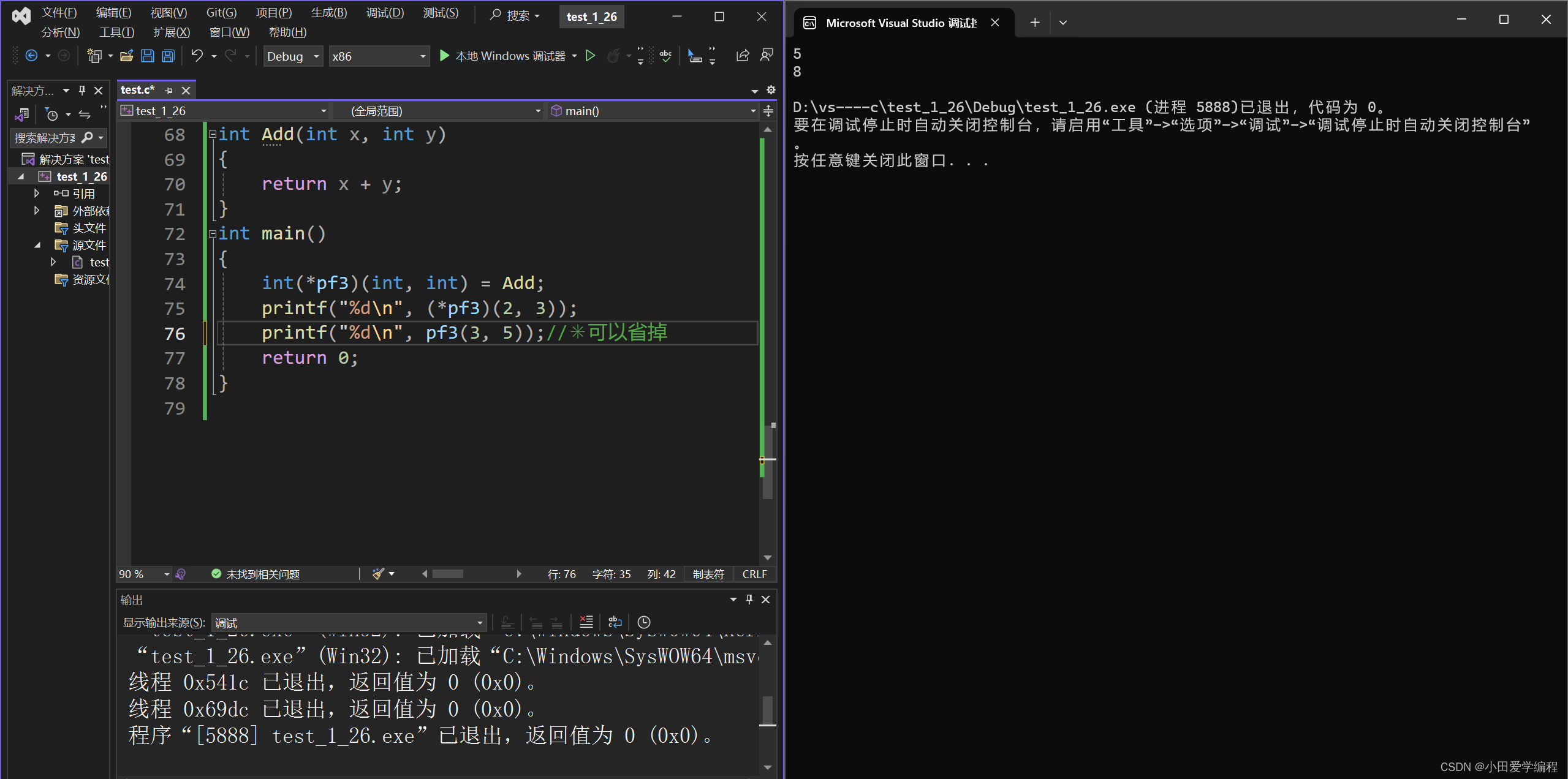Screen dimensions: 1568x779
Task: Click the output timestamp clock icon
Action: click(643, 622)
